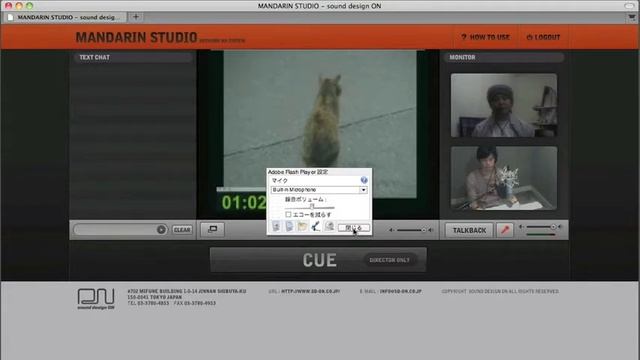This screenshot has width=640, height=360.
Task: Select the Flash display settings tab icon
Action: (x=276, y=226)
